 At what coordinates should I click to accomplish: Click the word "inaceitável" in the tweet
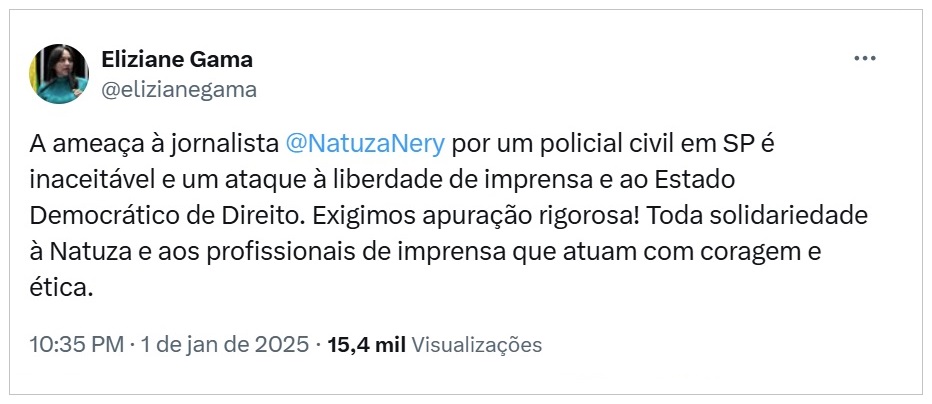coord(86,180)
